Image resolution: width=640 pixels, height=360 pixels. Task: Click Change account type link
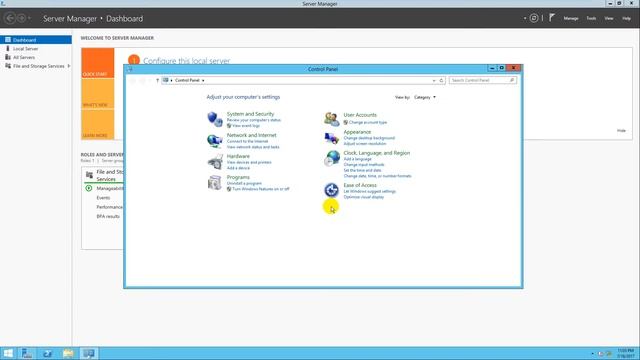tap(368, 122)
